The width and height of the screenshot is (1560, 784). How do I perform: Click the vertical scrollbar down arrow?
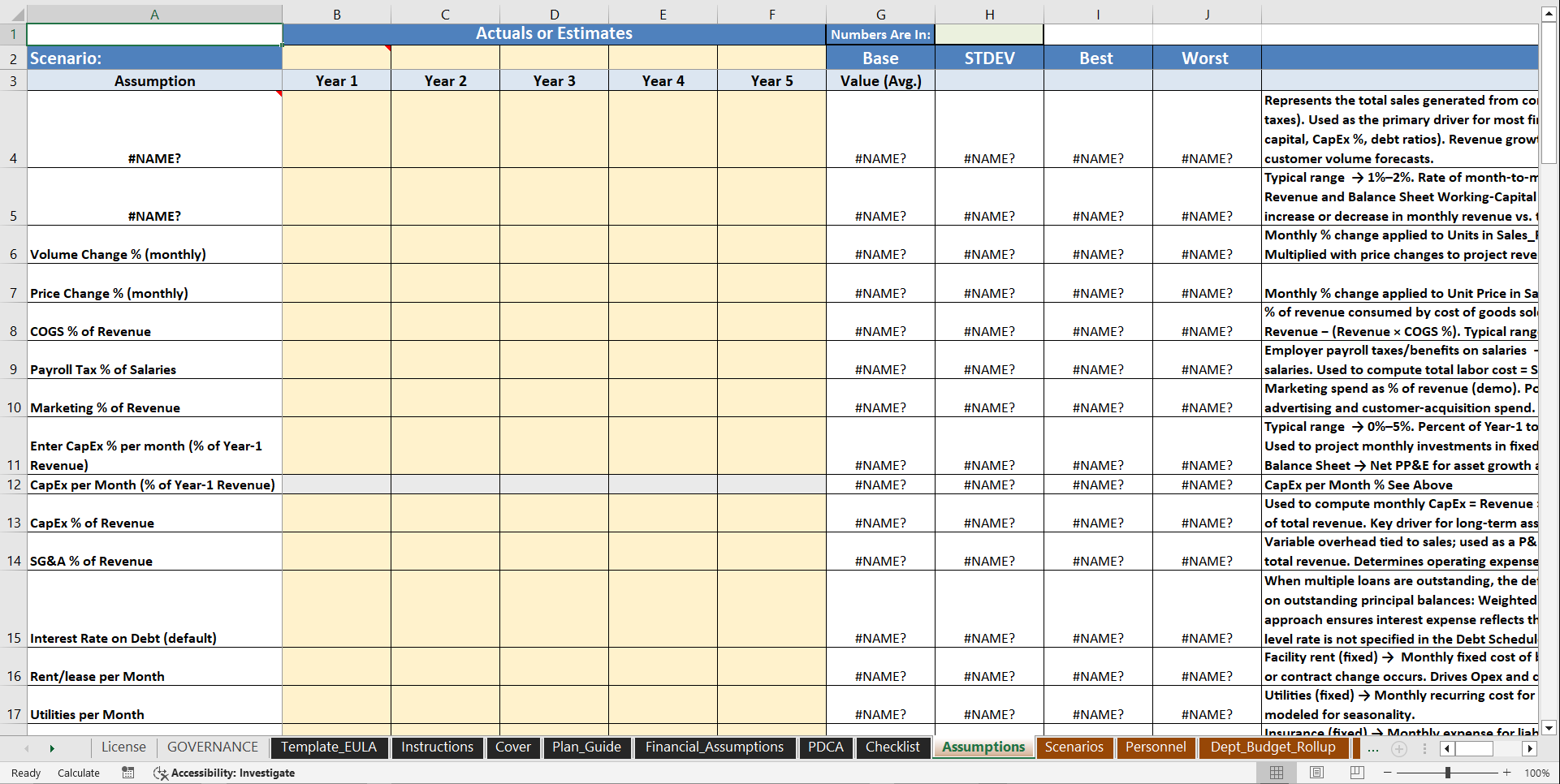click(1549, 729)
